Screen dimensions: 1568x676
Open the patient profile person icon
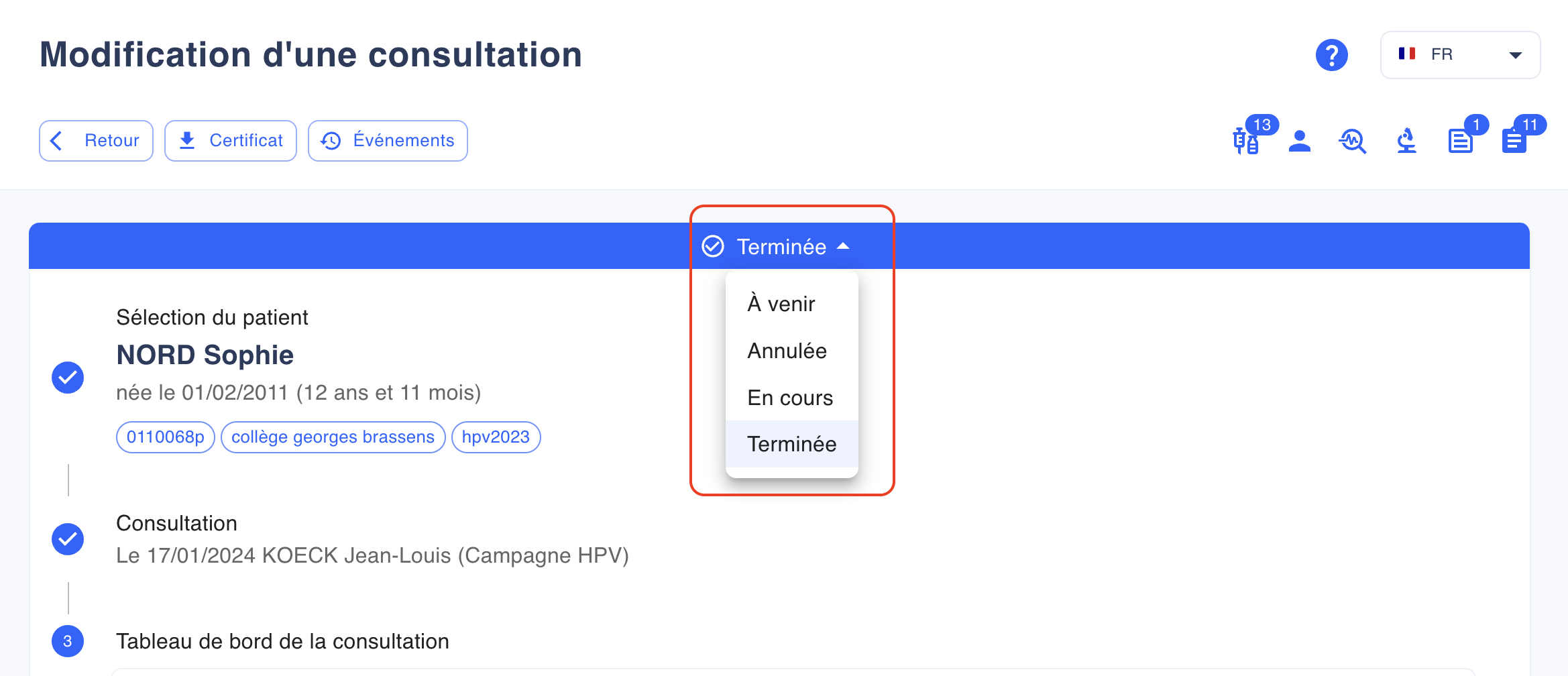pyautogui.click(x=1300, y=141)
